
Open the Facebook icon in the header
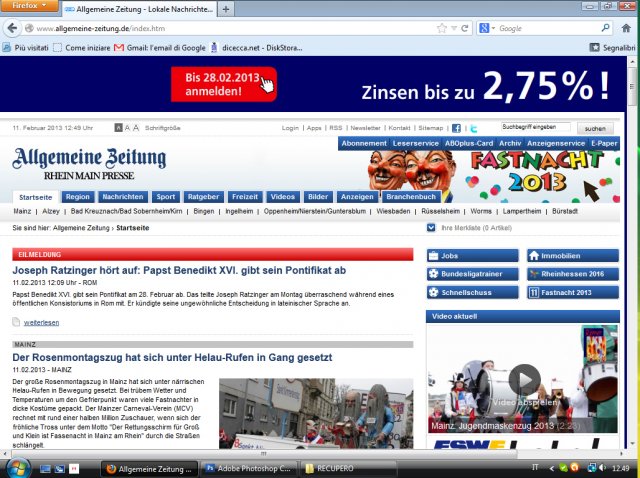[456, 128]
